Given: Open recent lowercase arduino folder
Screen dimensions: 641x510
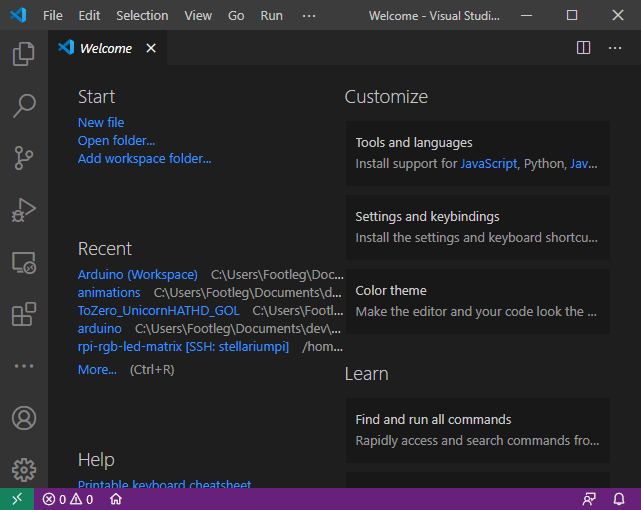Looking at the screenshot, I should 99,329.
